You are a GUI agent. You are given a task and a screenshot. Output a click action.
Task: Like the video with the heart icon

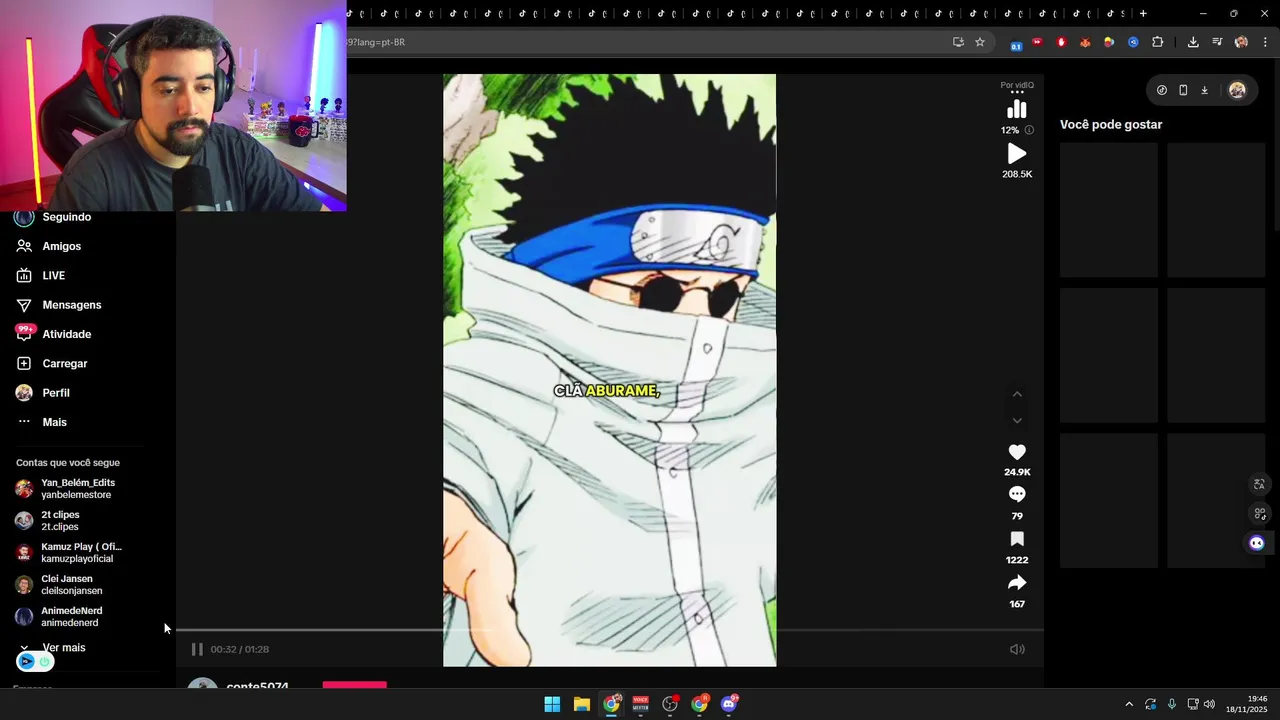coord(1017,452)
